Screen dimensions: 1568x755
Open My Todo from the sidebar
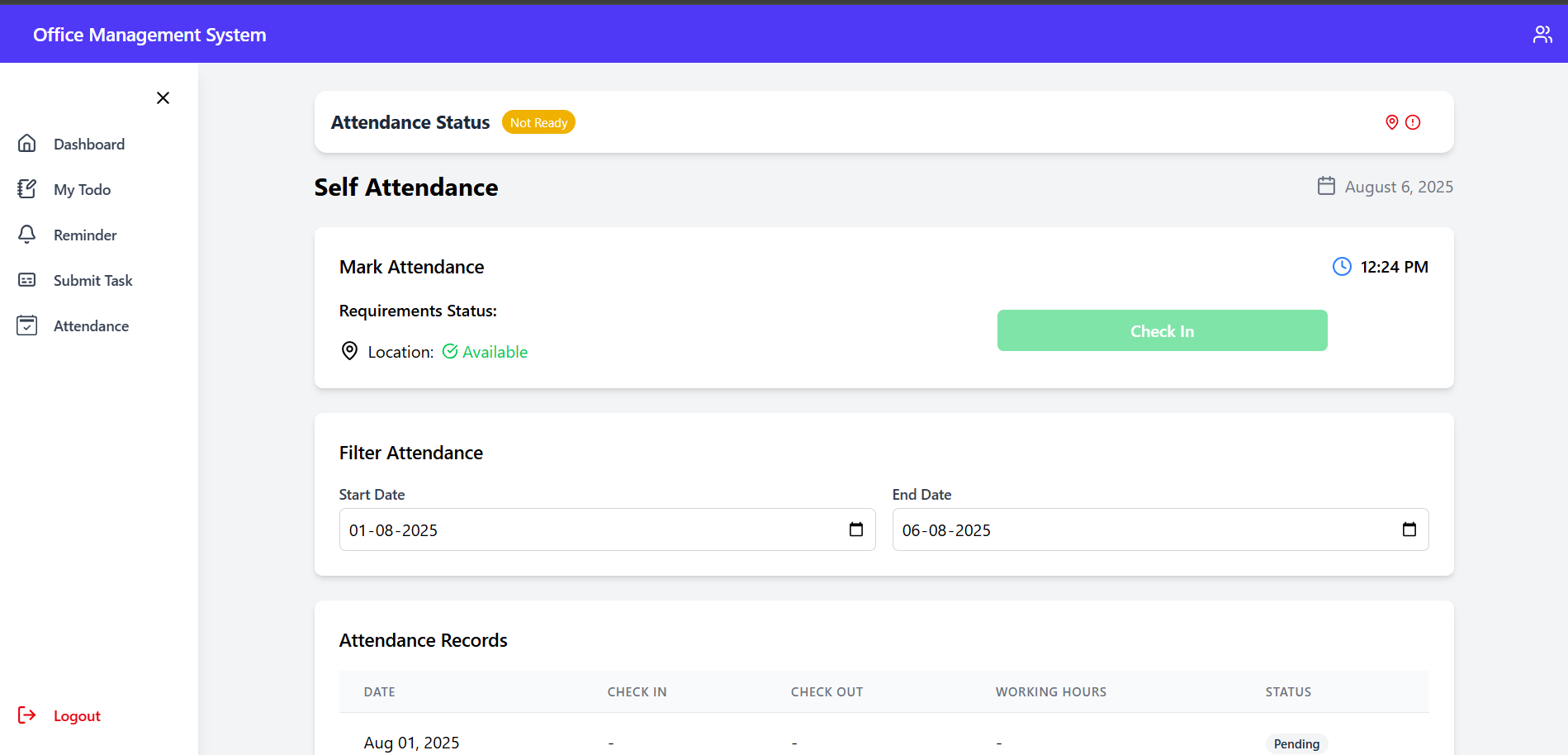[82, 189]
